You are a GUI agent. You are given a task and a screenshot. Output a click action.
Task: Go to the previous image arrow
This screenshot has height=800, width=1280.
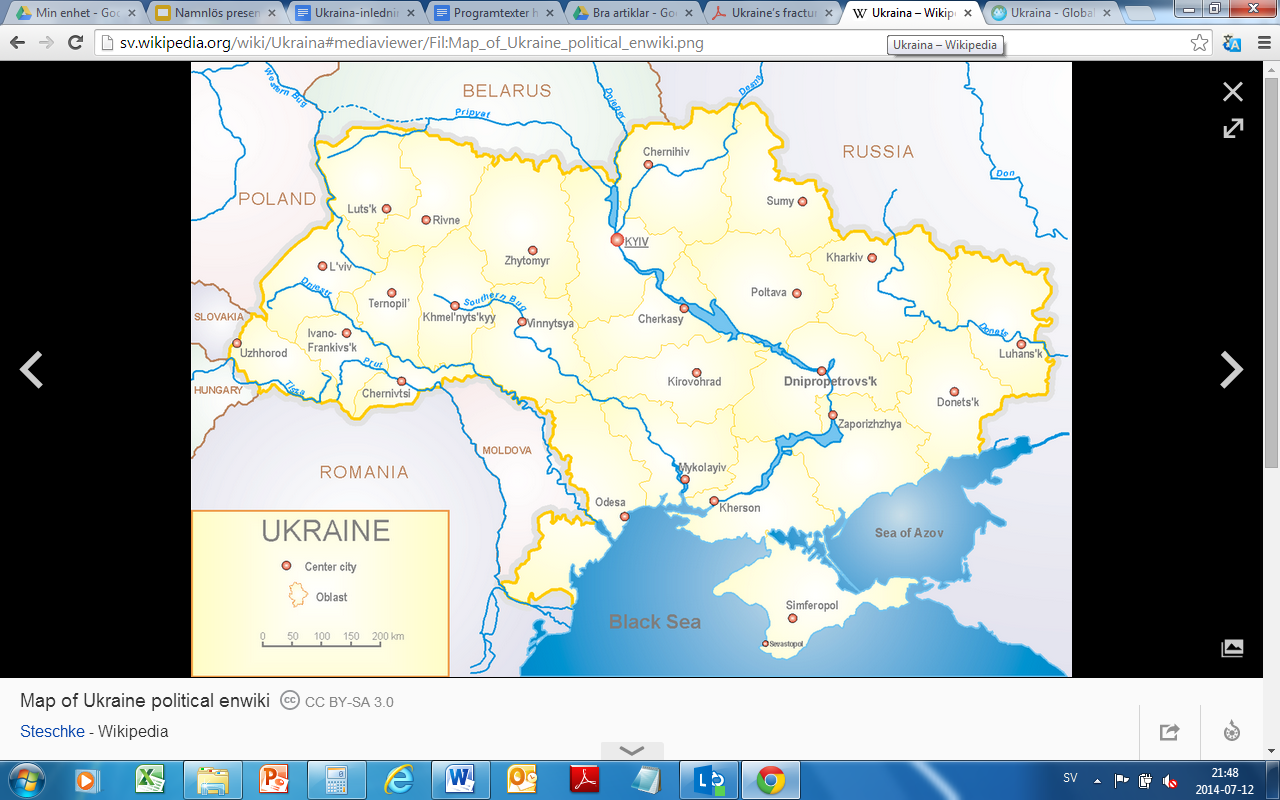tap(32, 370)
